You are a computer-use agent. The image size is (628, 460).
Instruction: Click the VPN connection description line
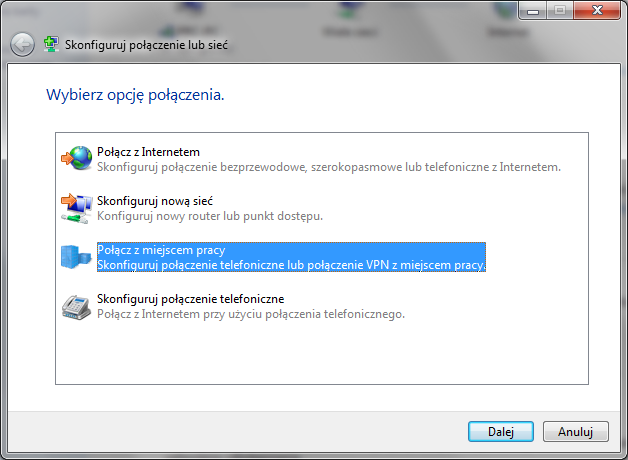[x=290, y=266]
